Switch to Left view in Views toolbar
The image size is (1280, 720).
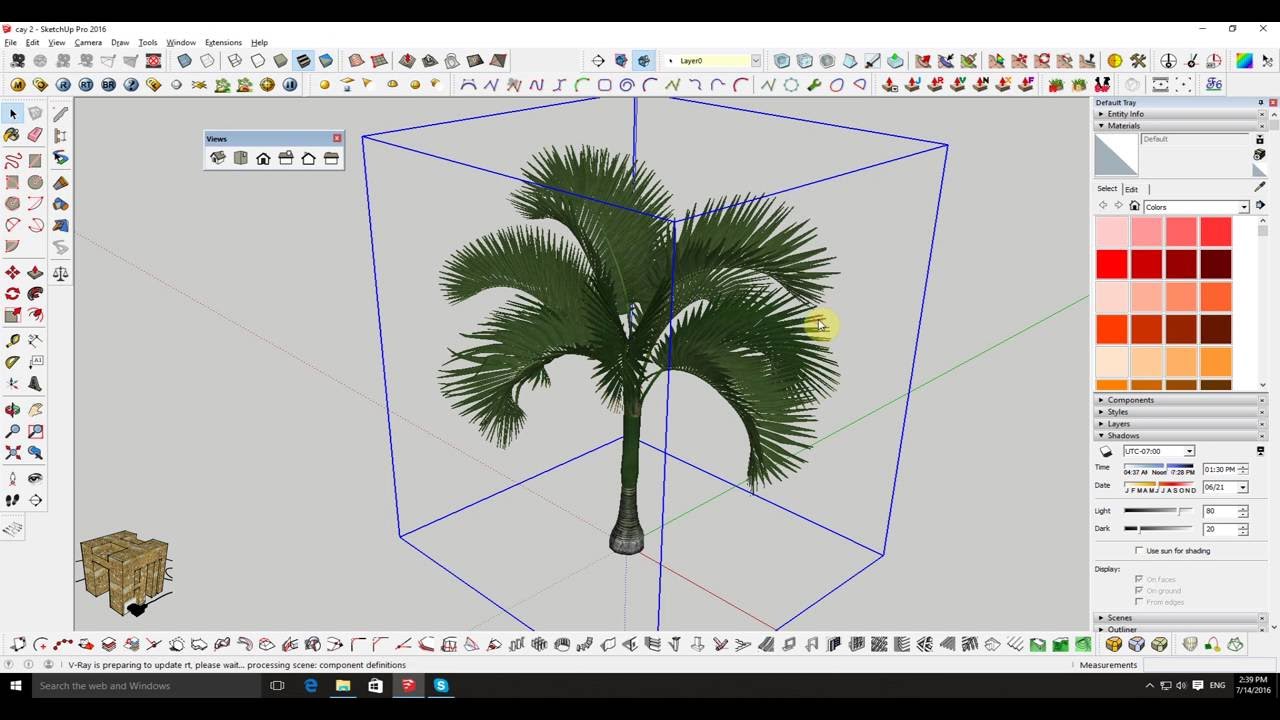331,158
